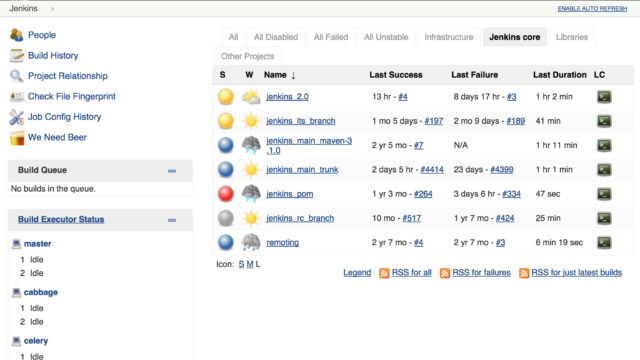This screenshot has height=360, width=640.
Task: Open the jenkins_main_trunk job
Action: click(302, 169)
